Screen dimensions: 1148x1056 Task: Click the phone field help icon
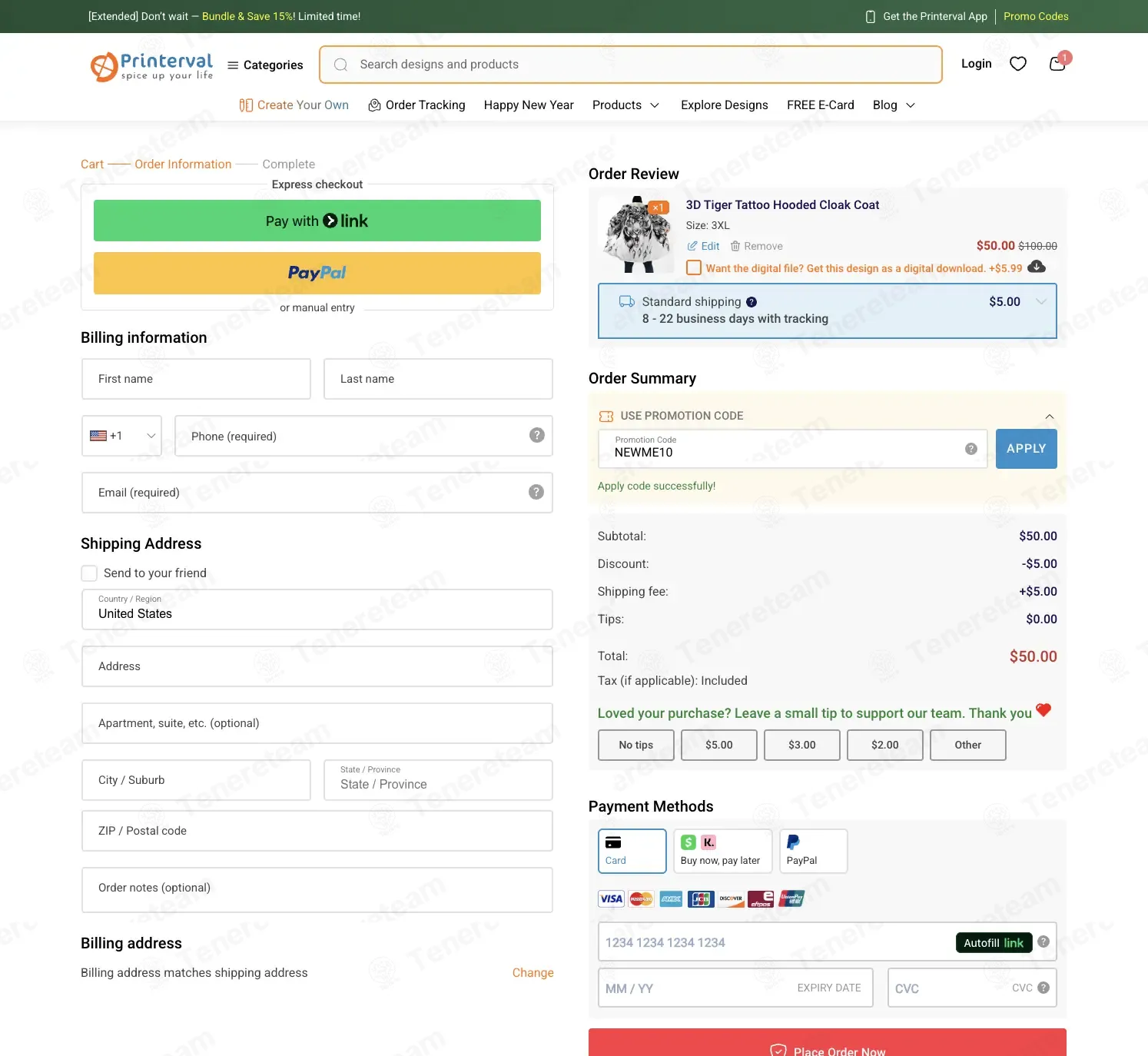[x=536, y=435]
